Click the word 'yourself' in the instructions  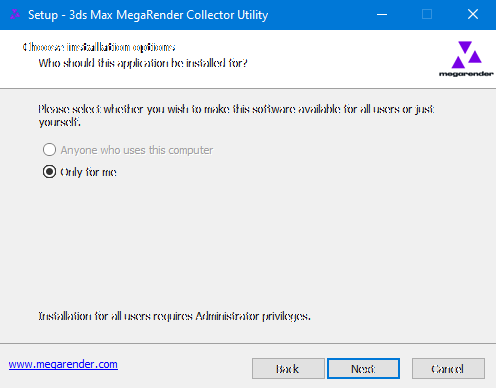59,122
